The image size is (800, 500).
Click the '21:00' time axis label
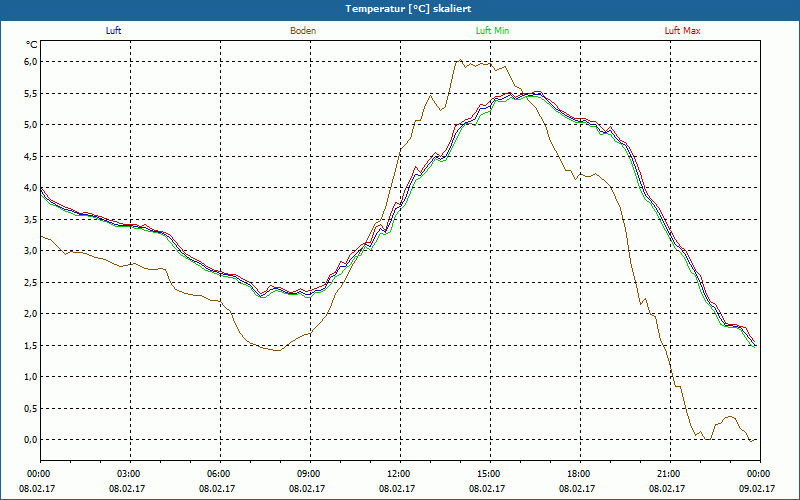tap(670, 474)
